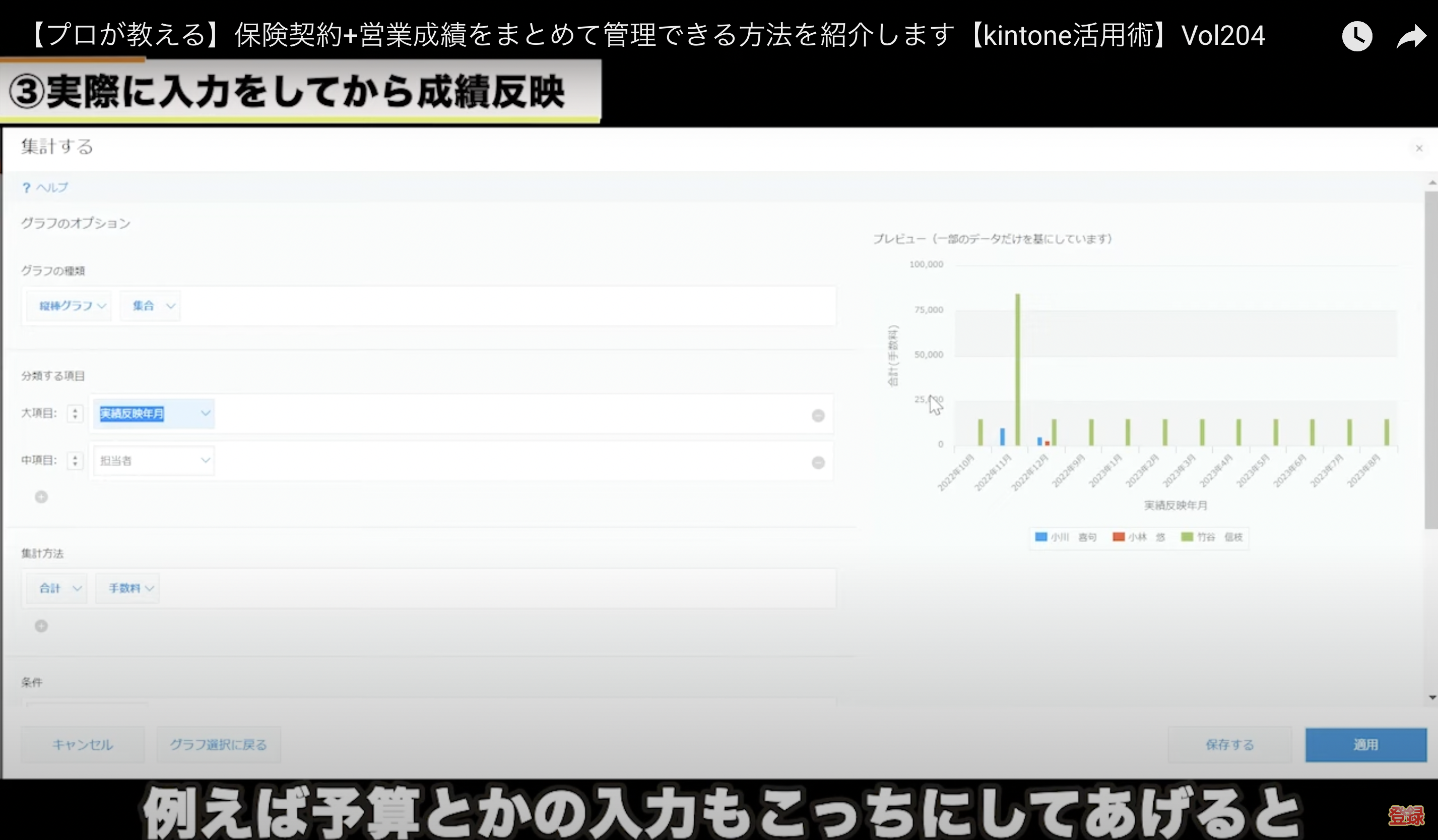The height and width of the screenshot is (840, 1438).
Task: Click the キャンセル button
Action: tap(83, 744)
